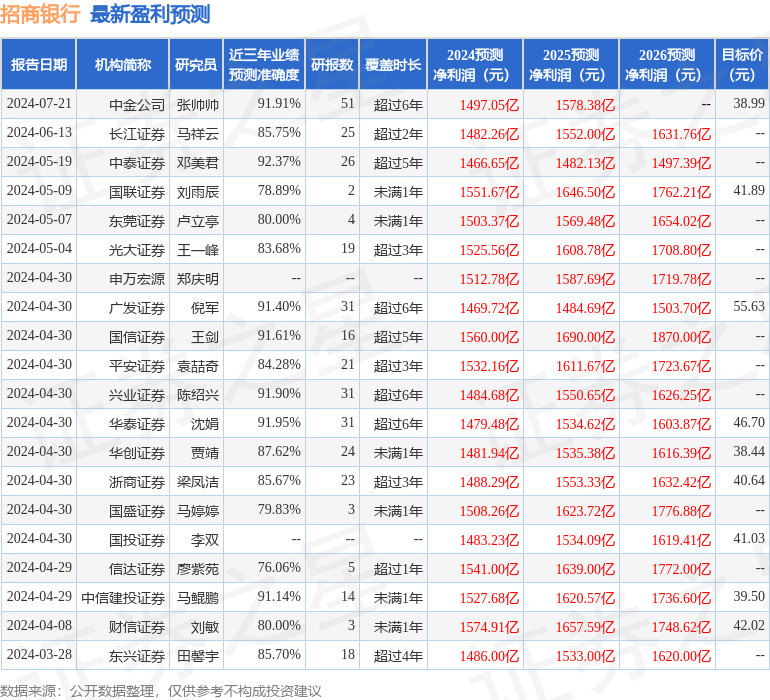Click the target price 42.02

pos(749,625)
